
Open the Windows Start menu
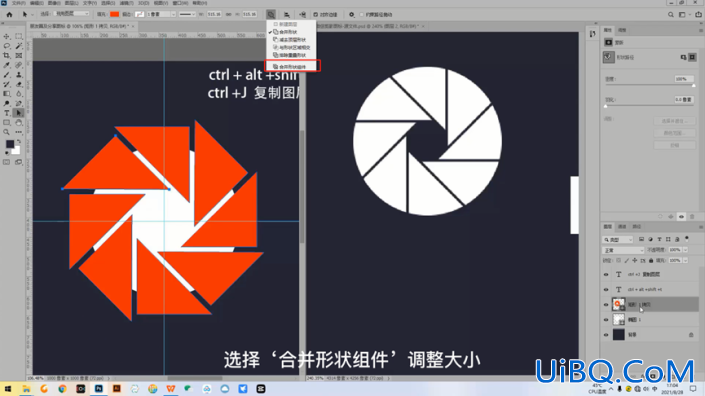8,389
